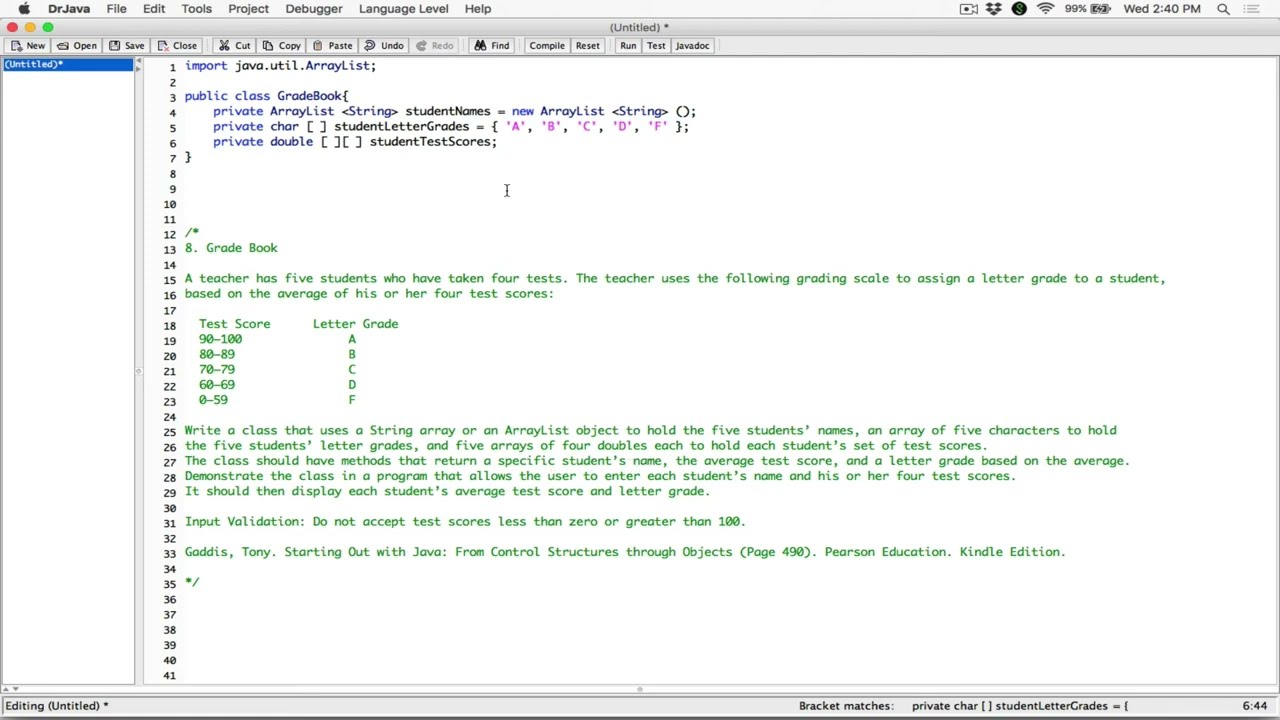Click the Open toolbar button
The image size is (1280, 720).
(x=77, y=46)
